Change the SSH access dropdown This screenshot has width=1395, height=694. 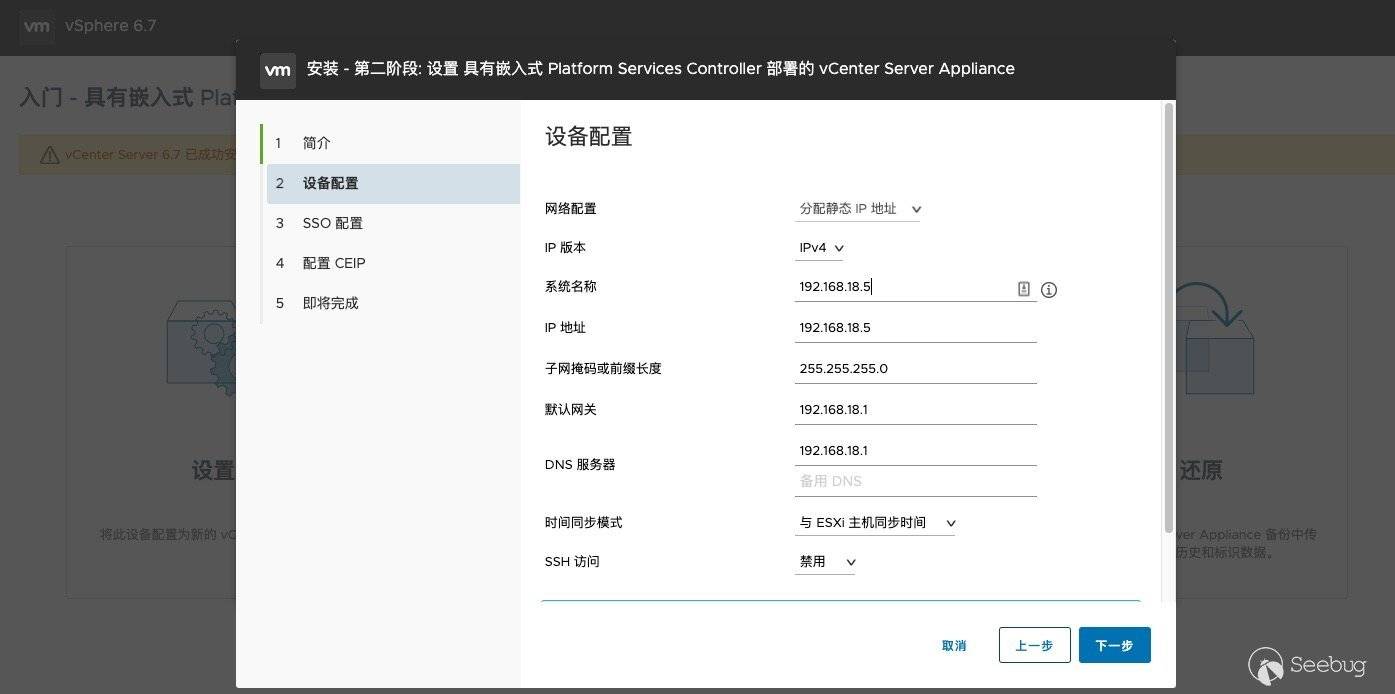click(x=825, y=562)
